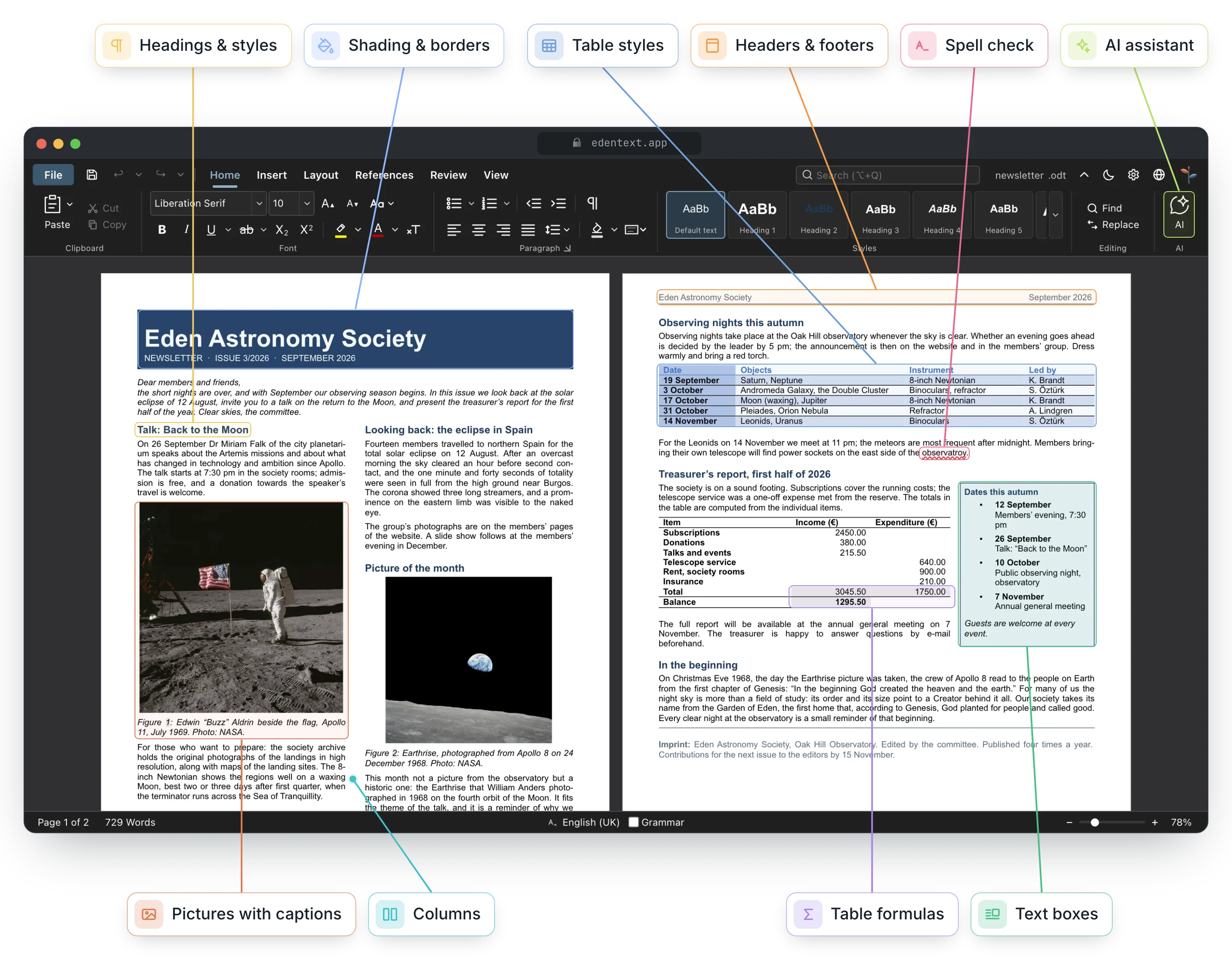Click the Paste clipboard icon
The height and width of the screenshot is (960, 1232).
point(52,204)
